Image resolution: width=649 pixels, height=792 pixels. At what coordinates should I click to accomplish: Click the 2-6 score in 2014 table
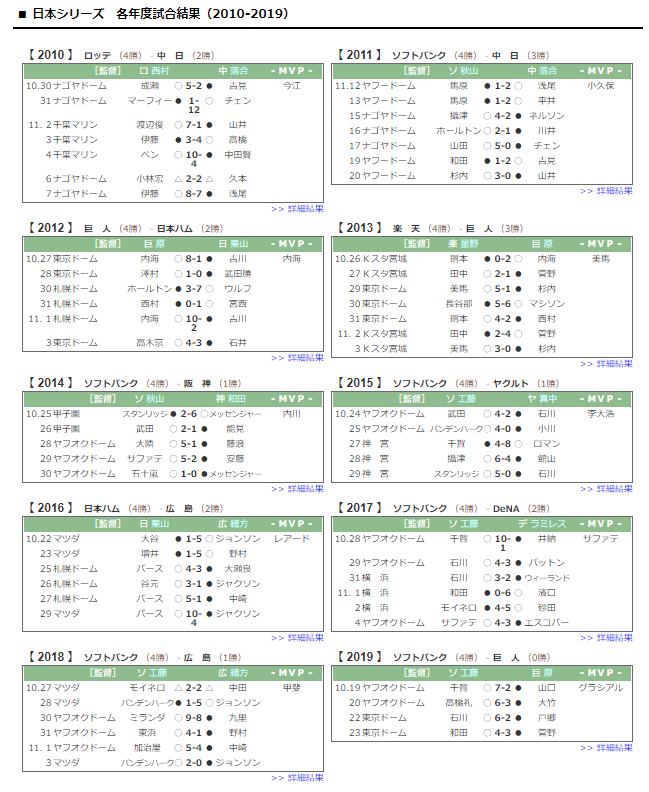click(x=189, y=414)
